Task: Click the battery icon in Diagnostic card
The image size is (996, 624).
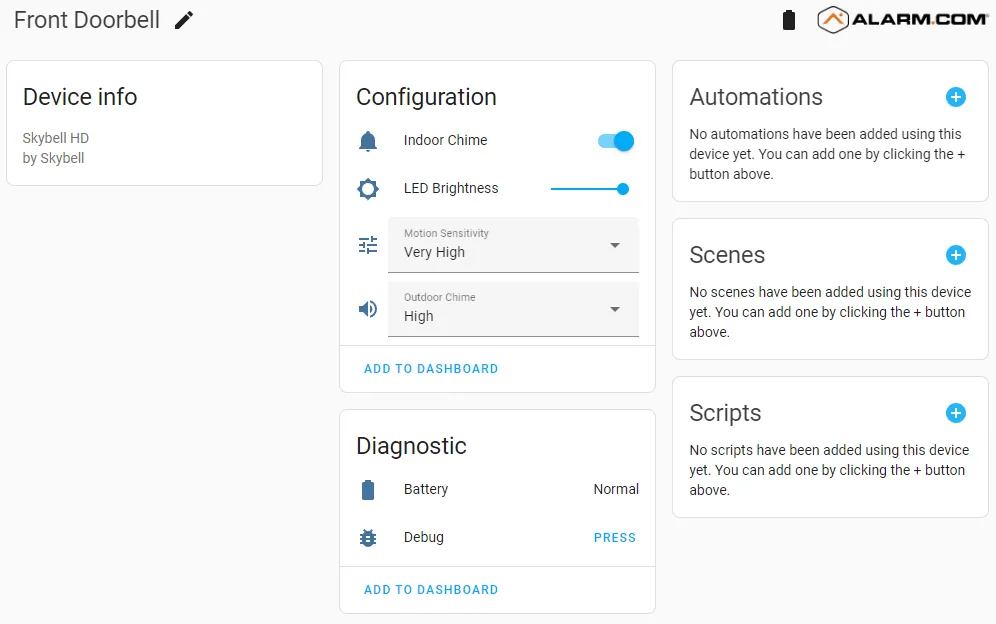Action: point(368,490)
